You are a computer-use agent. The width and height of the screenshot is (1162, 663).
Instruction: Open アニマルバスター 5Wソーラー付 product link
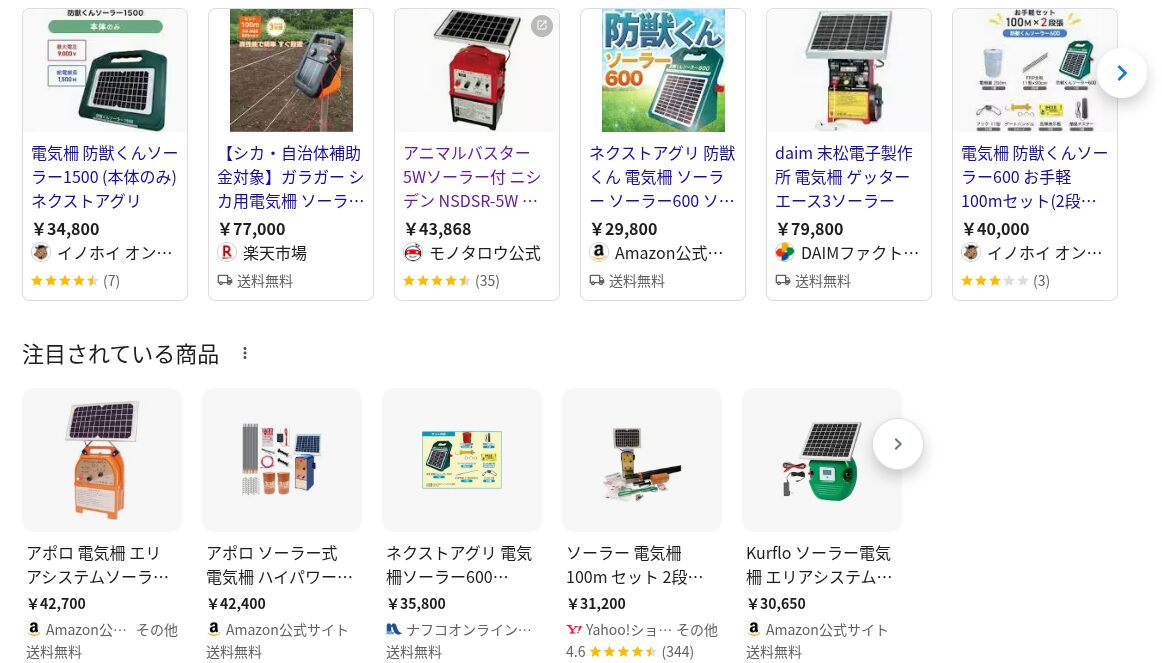[x=476, y=177]
